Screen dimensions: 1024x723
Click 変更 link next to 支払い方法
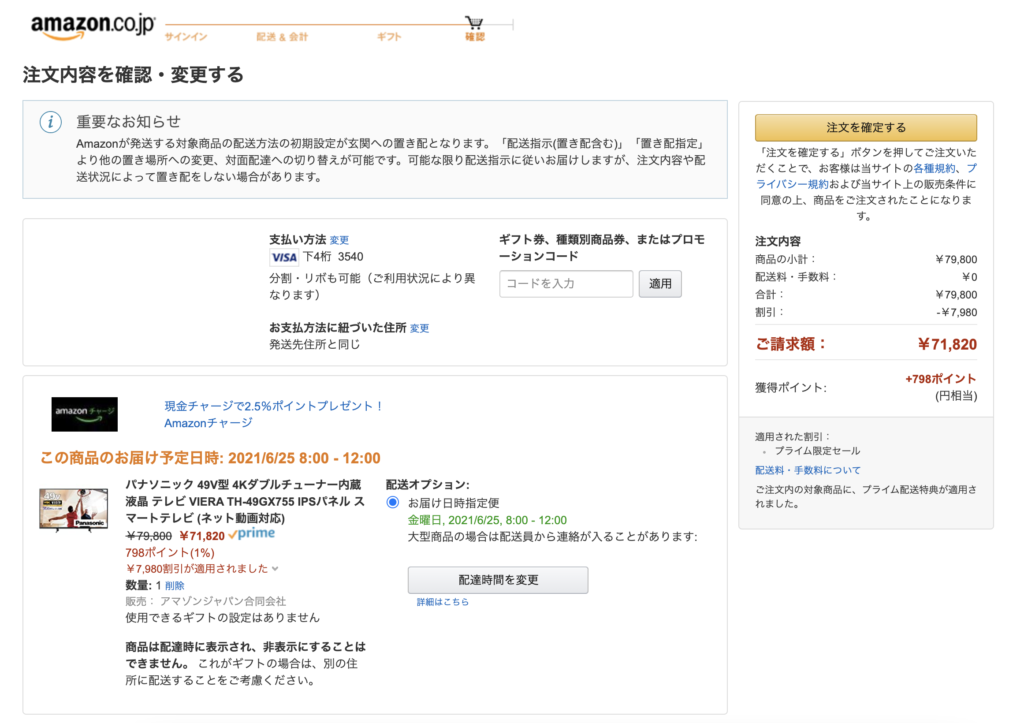click(x=340, y=240)
